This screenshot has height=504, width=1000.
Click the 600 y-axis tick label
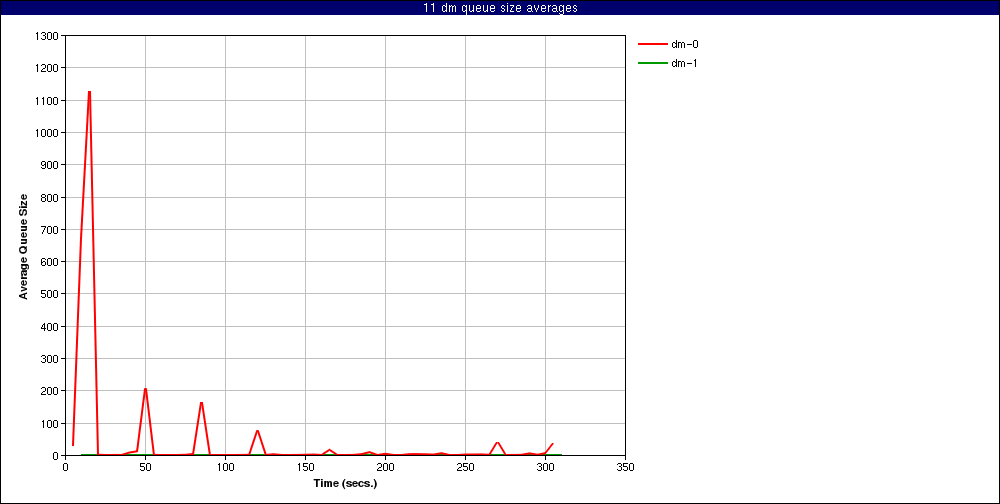(52, 262)
